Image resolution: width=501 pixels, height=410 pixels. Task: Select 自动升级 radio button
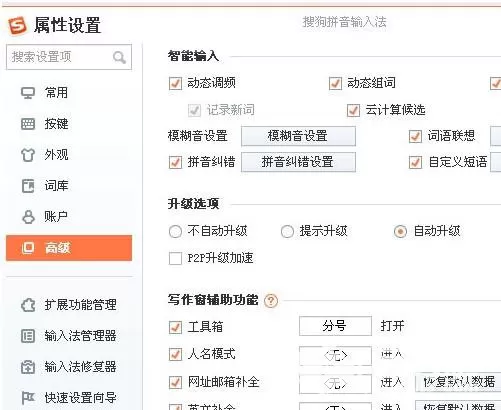pyautogui.click(x=400, y=231)
